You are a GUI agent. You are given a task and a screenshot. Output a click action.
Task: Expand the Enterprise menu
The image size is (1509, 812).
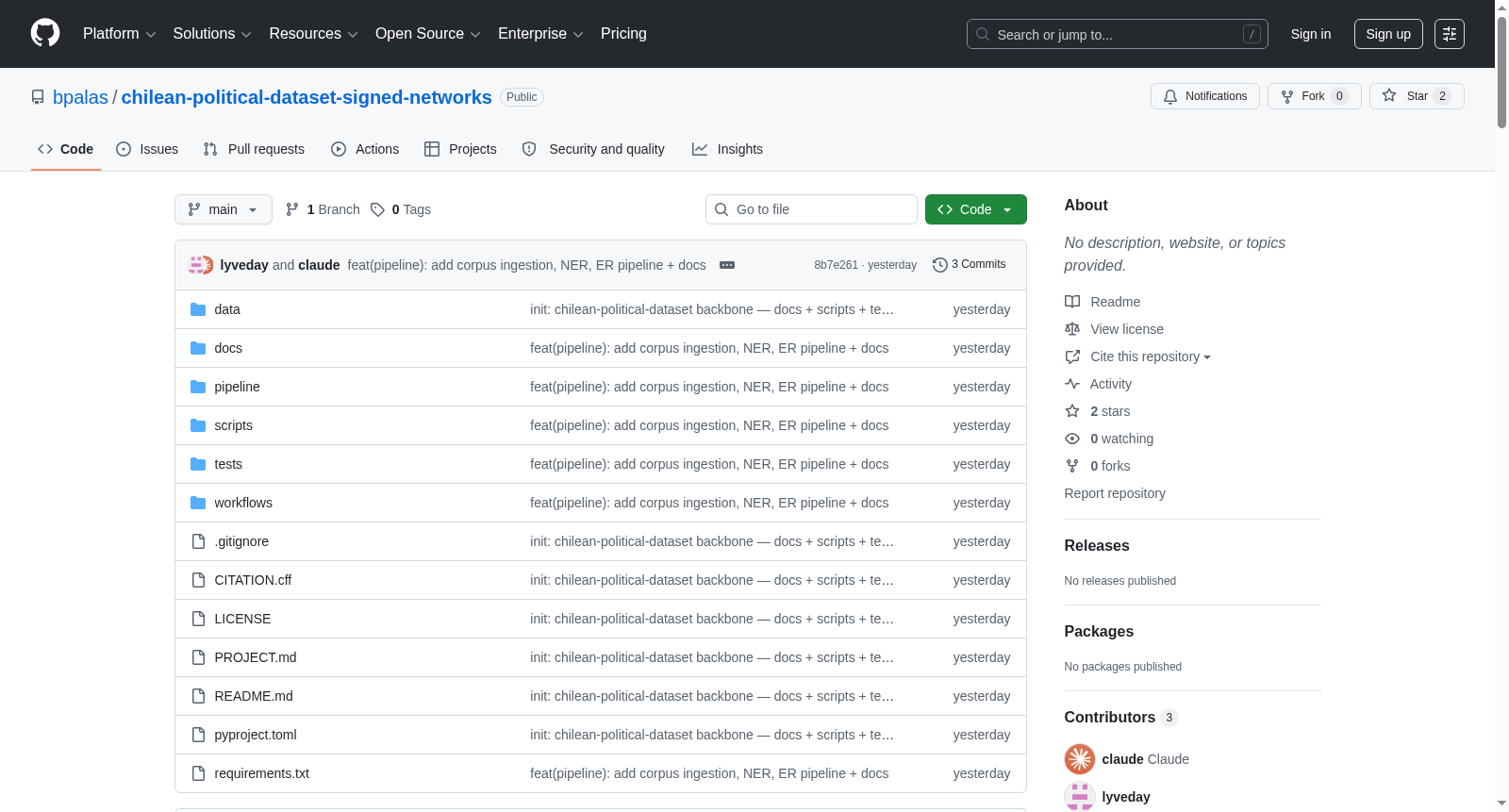coord(540,34)
